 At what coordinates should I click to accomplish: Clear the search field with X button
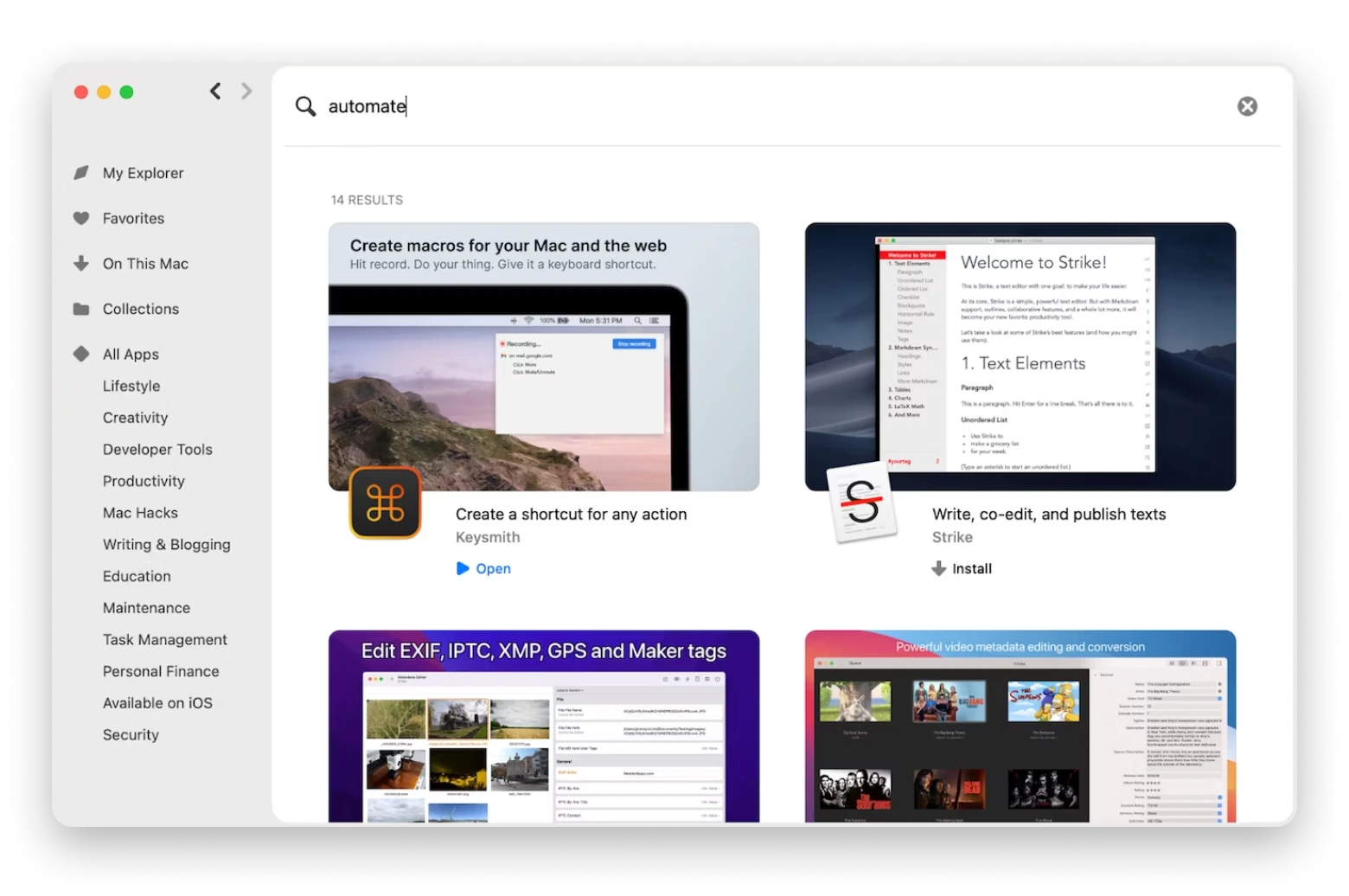pyautogui.click(x=1247, y=106)
